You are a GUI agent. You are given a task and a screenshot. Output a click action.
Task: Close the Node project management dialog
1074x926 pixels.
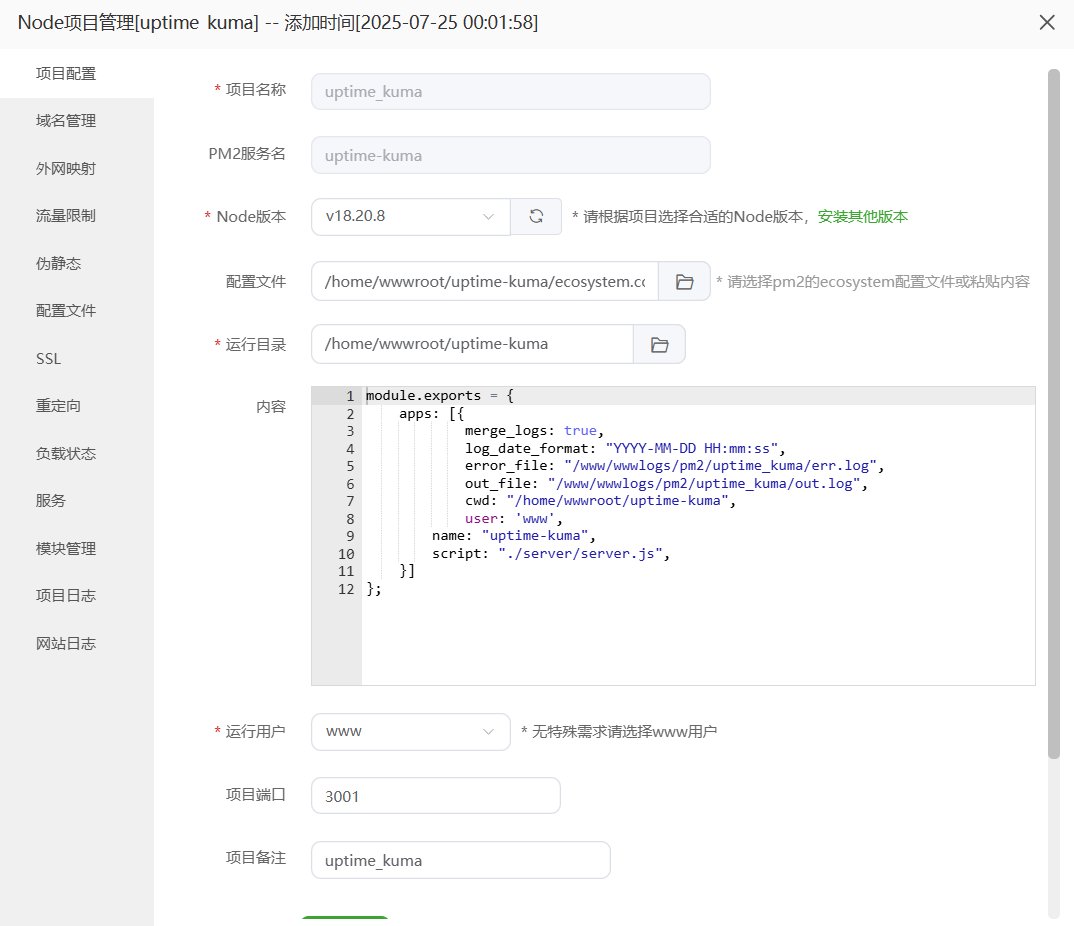(x=1047, y=23)
